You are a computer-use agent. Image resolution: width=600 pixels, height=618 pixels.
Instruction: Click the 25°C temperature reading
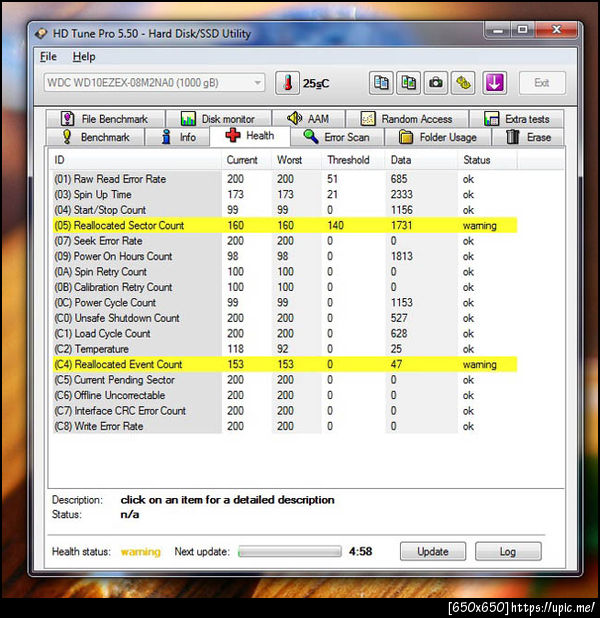coord(316,84)
